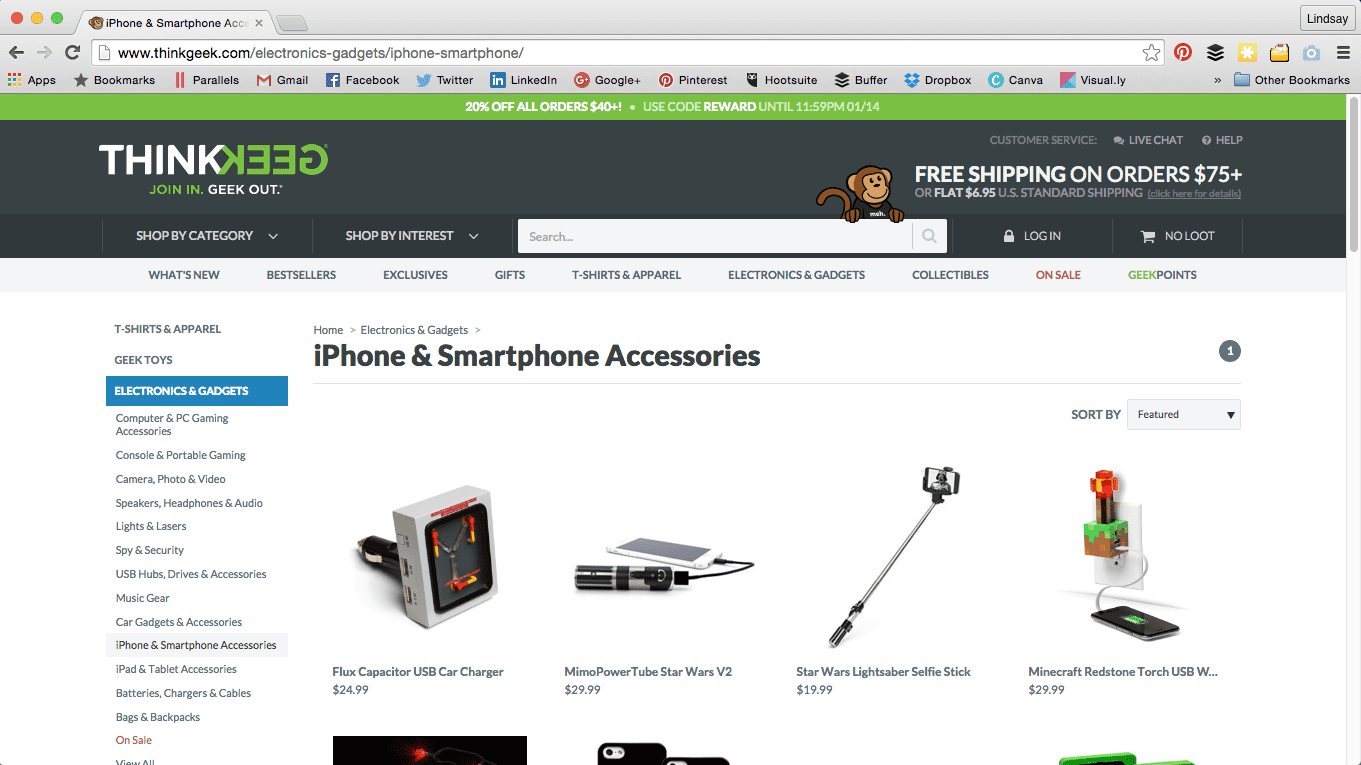
Task: Reload the page with refresh icon
Action: pyautogui.click(x=72, y=53)
